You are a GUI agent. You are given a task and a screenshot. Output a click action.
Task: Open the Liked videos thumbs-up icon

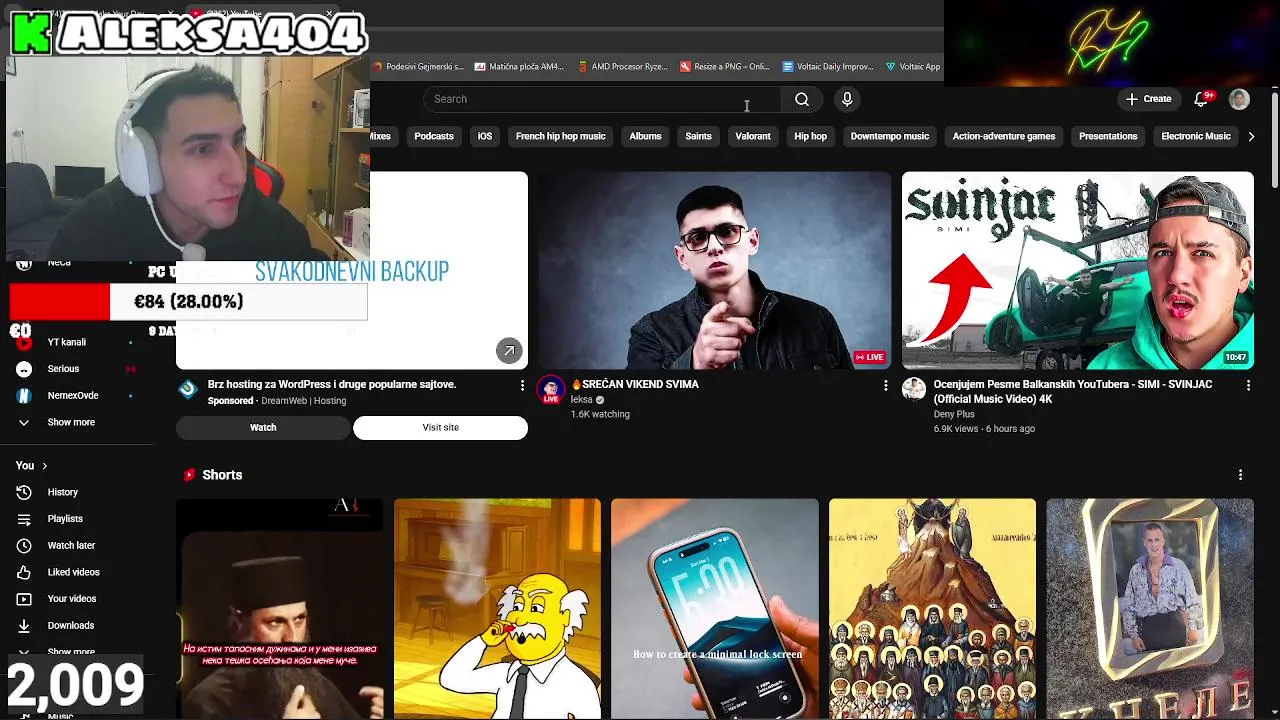click(24, 572)
